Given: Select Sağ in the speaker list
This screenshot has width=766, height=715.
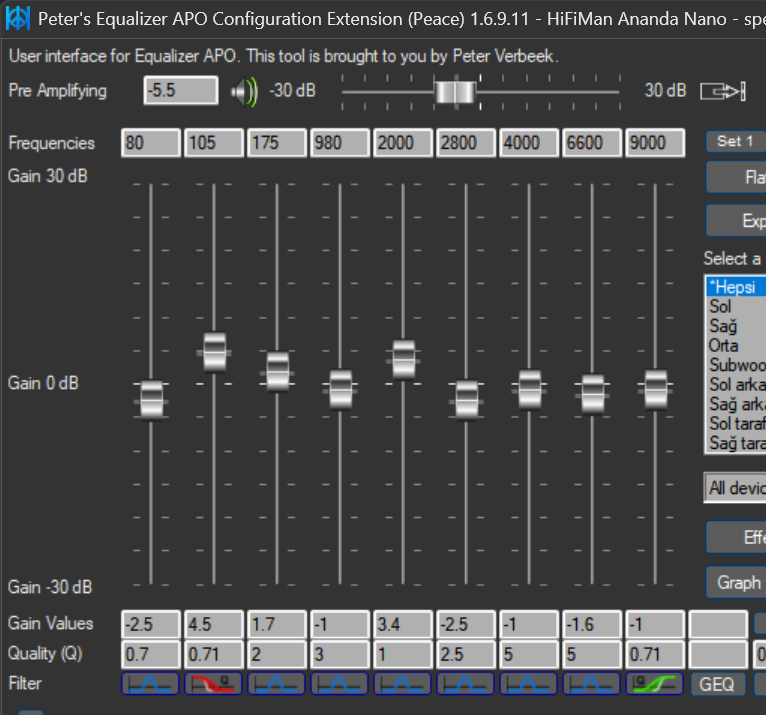Looking at the screenshot, I should tap(736, 326).
